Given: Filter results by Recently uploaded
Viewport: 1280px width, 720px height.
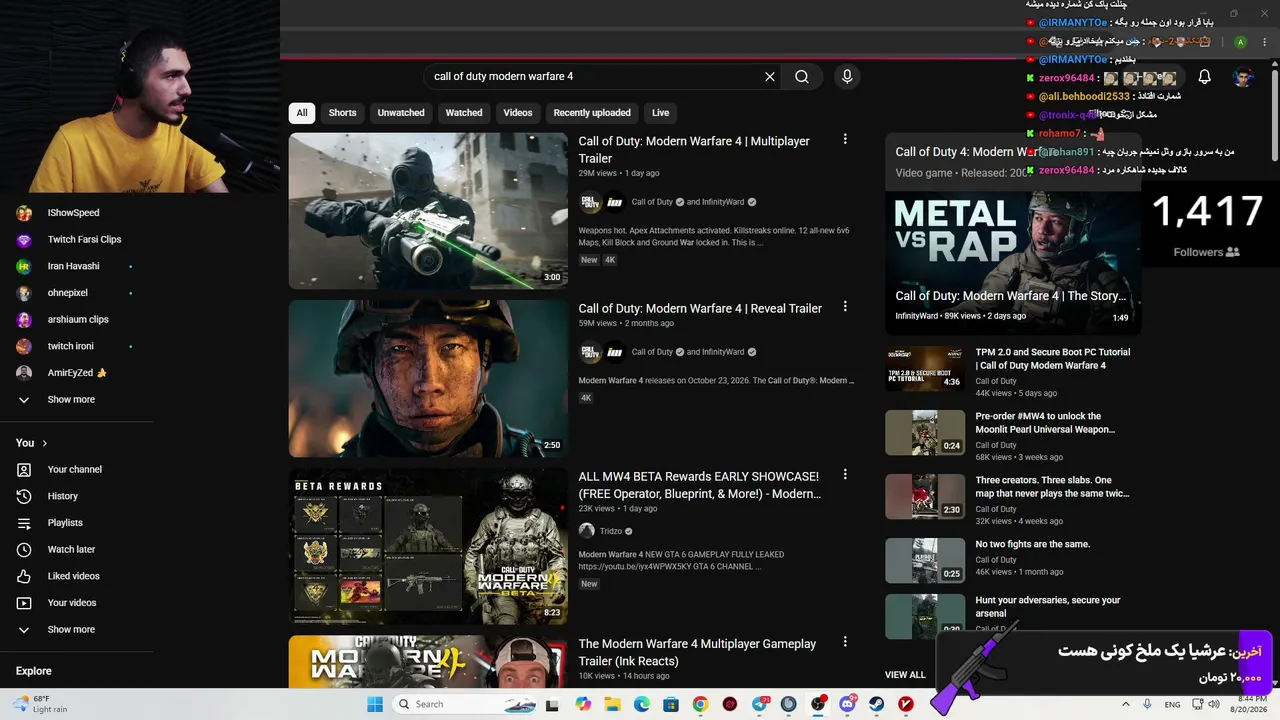Looking at the screenshot, I should tap(592, 113).
